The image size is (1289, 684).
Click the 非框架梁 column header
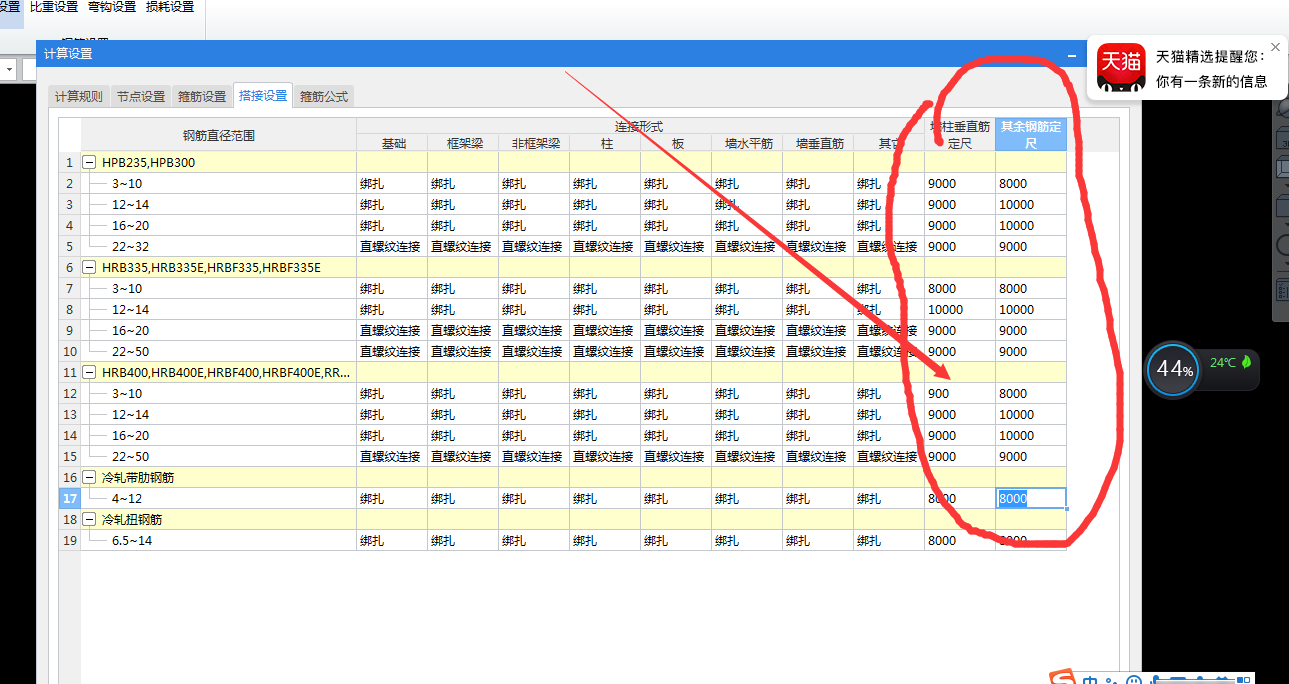[x=535, y=144]
